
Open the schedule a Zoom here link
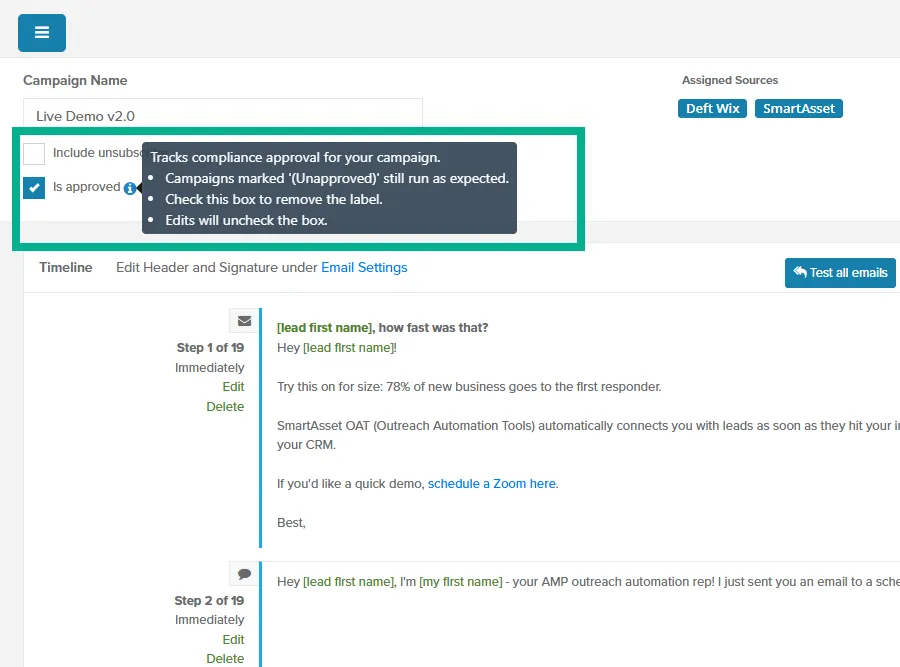click(x=492, y=484)
